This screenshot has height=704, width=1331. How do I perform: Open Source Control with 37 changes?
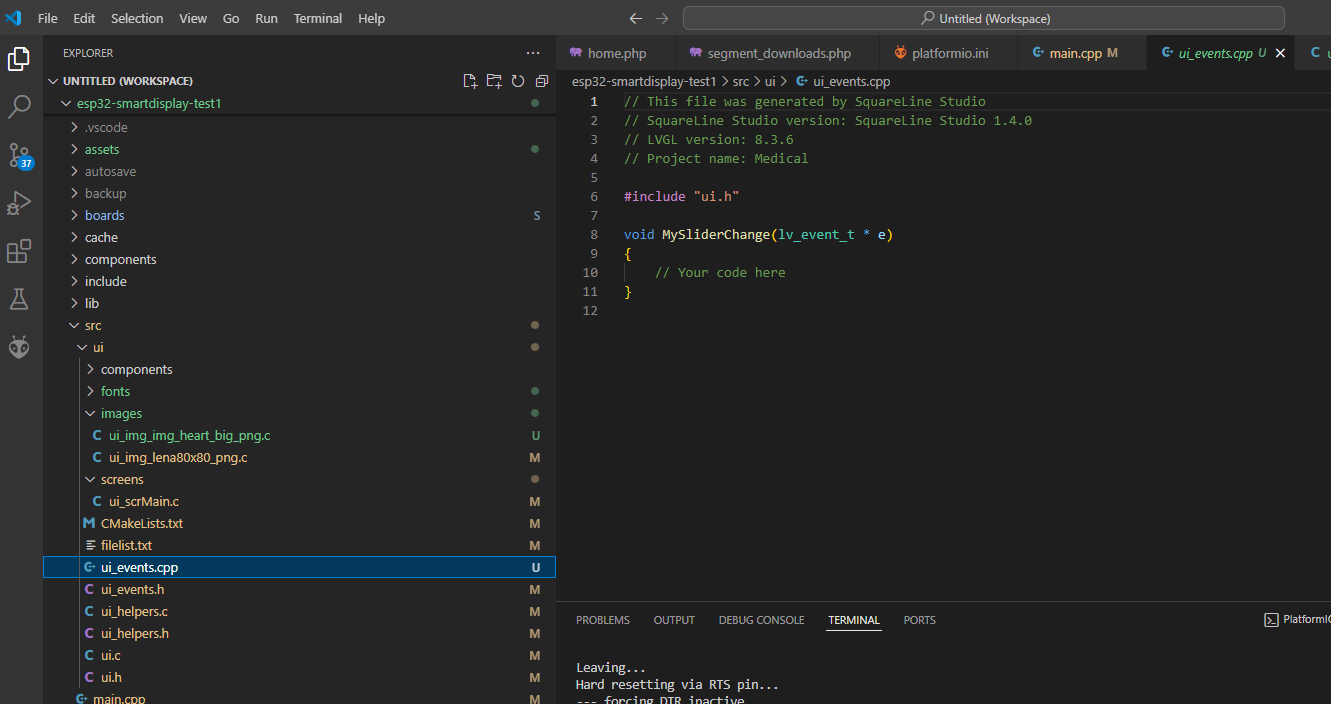coord(19,155)
